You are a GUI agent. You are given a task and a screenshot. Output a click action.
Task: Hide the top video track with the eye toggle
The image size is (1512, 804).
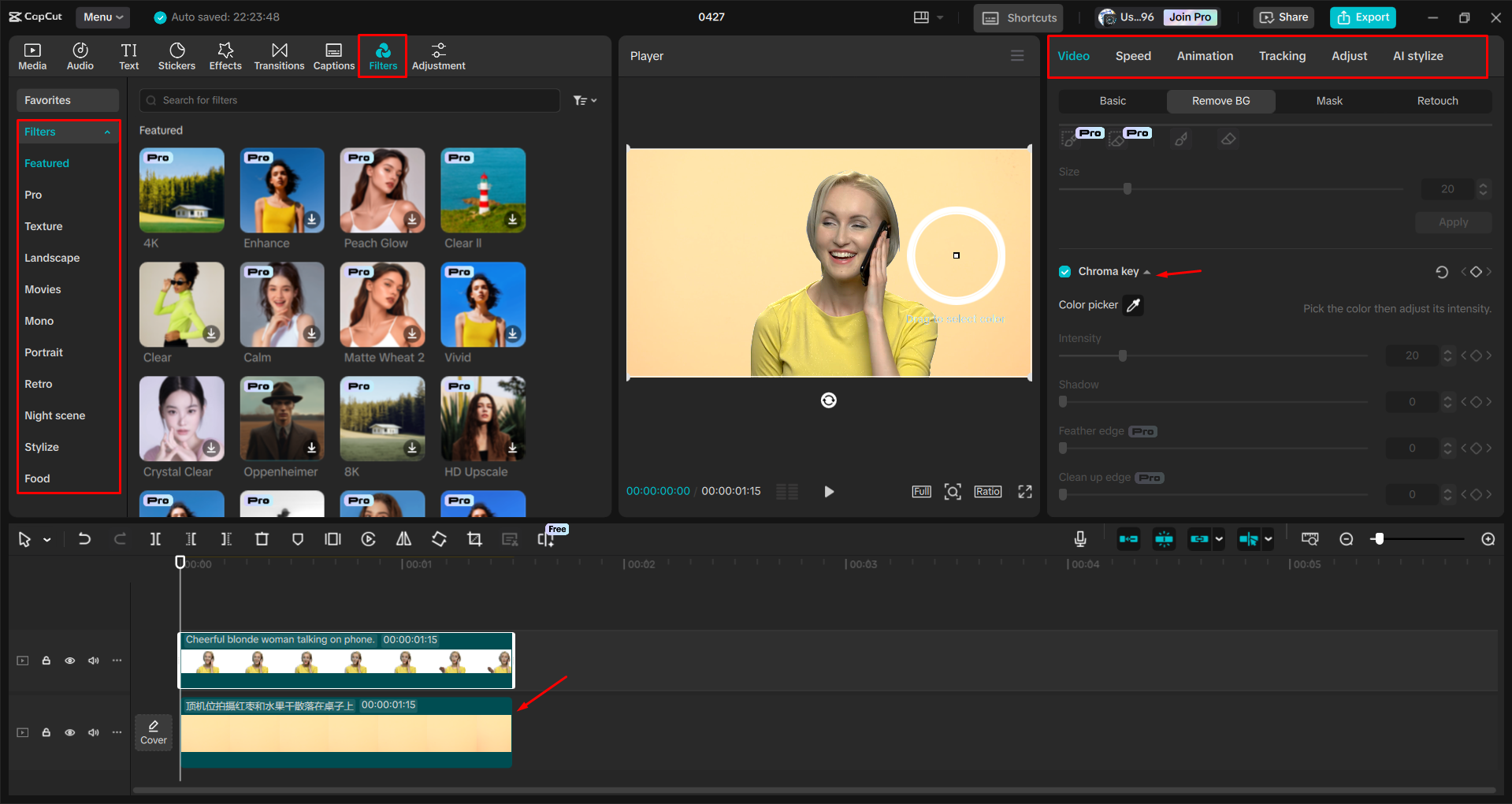[x=70, y=661]
